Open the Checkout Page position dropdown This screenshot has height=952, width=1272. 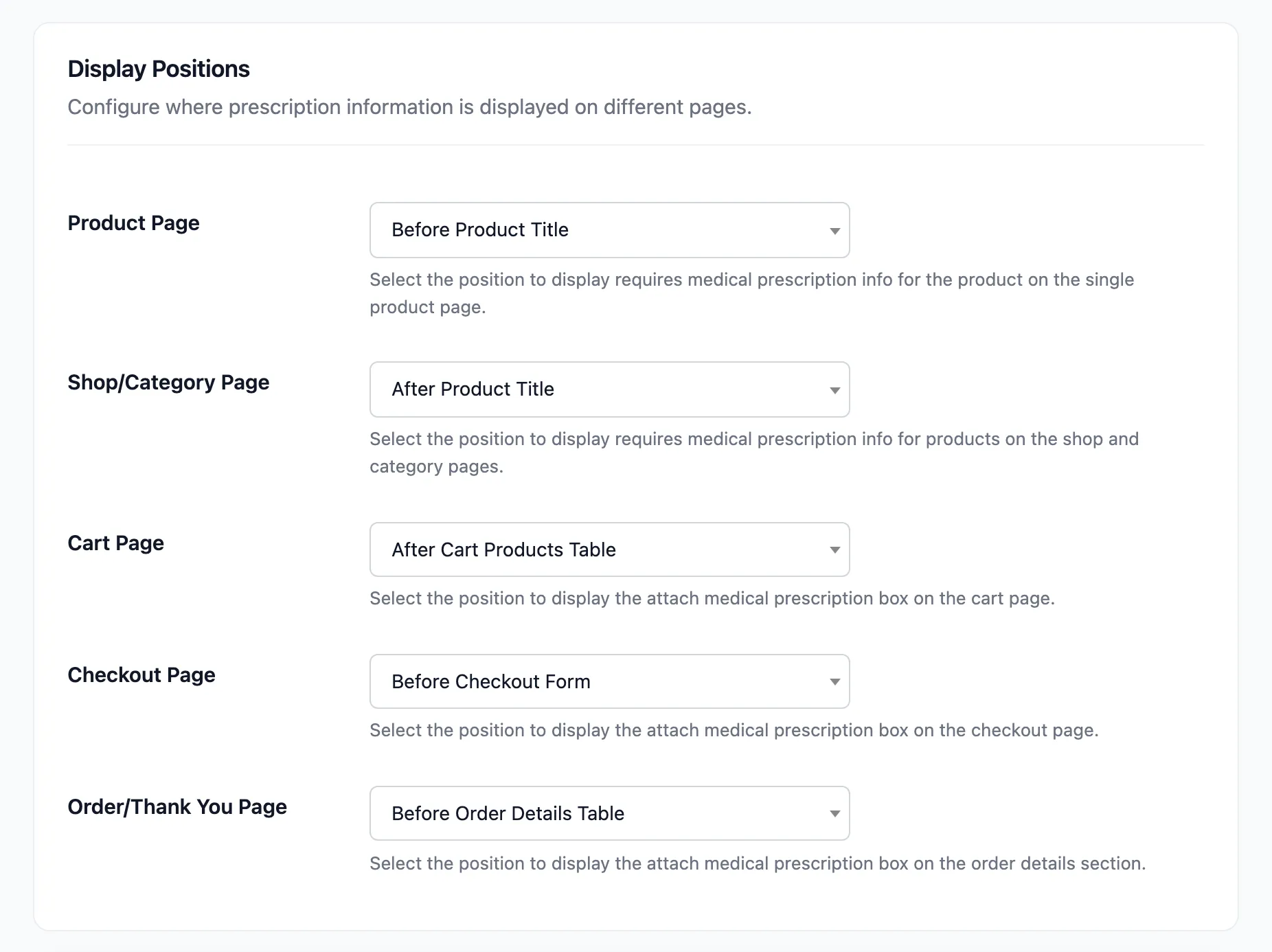pyautogui.click(x=609, y=681)
